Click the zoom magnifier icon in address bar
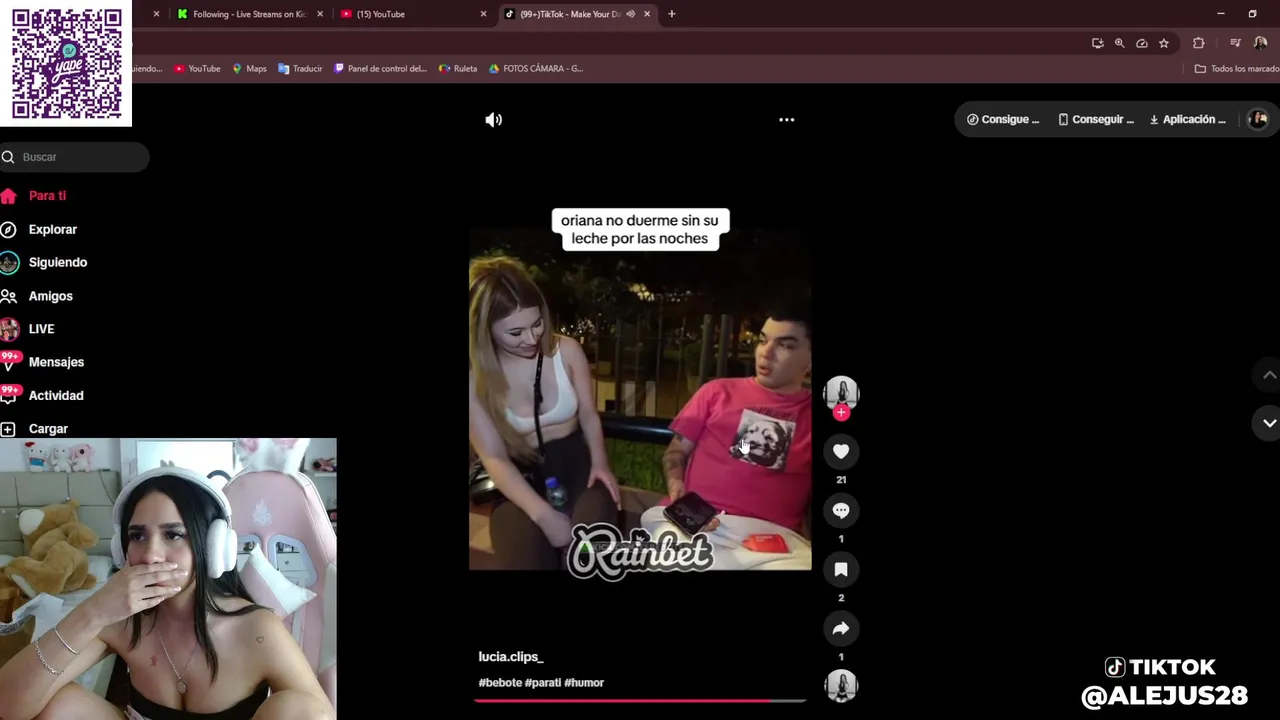 [x=1119, y=43]
